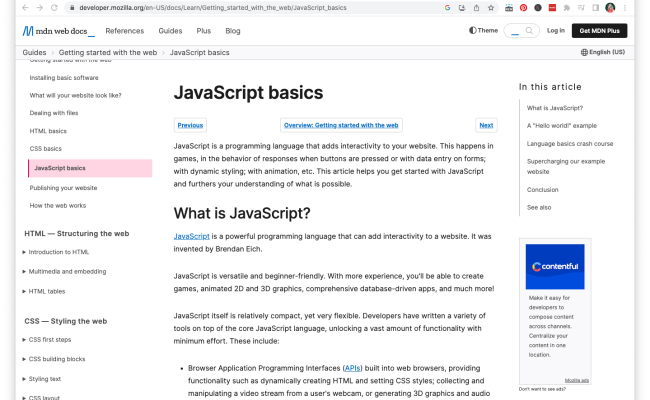Expand CSS building blocks section
Image resolution: width=650 pixels, height=400 pixels.
click(54, 359)
